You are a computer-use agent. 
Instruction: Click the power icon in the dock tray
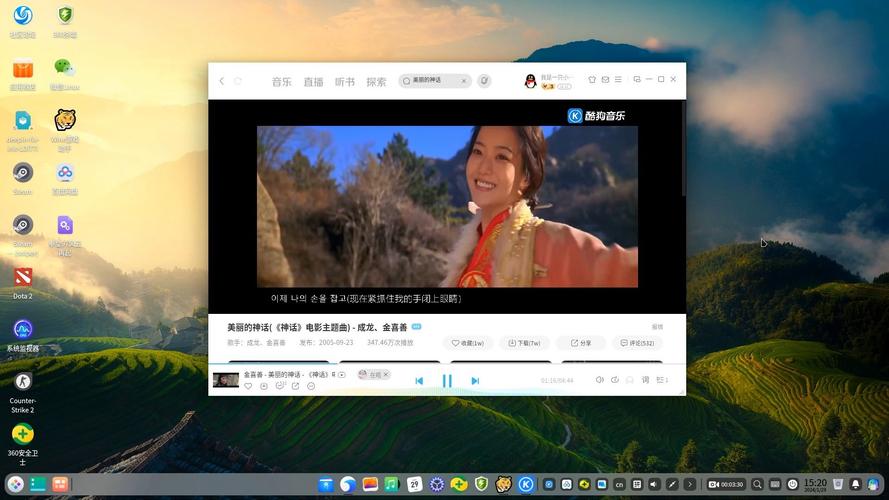(793, 484)
